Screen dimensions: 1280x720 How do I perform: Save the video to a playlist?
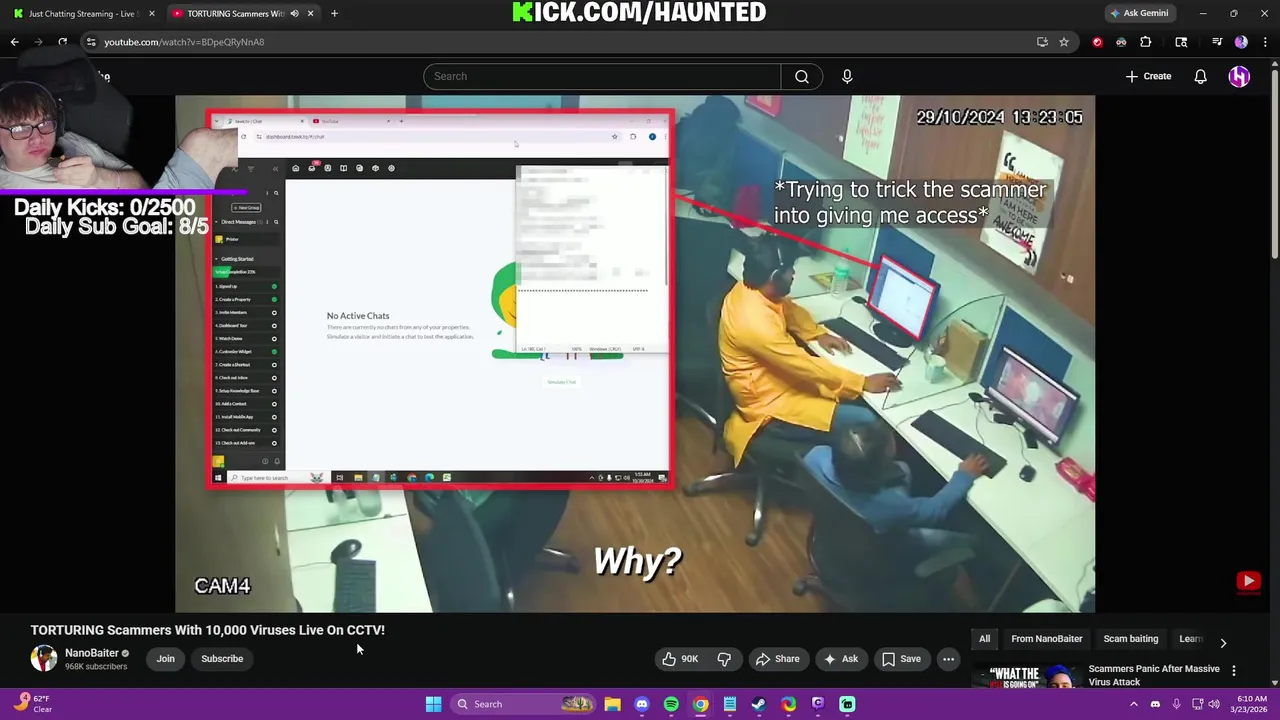pyautogui.click(x=901, y=659)
